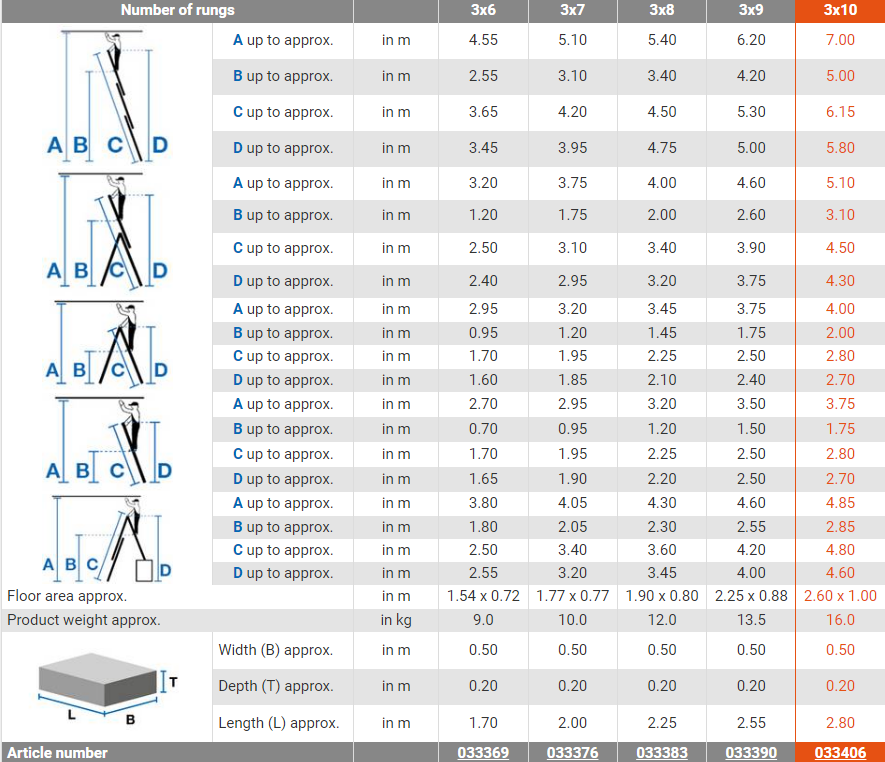Image resolution: width=885 pixels, height=762 pixels.
Task: Open highlighted article number 033406
Action: click(840, 752)
